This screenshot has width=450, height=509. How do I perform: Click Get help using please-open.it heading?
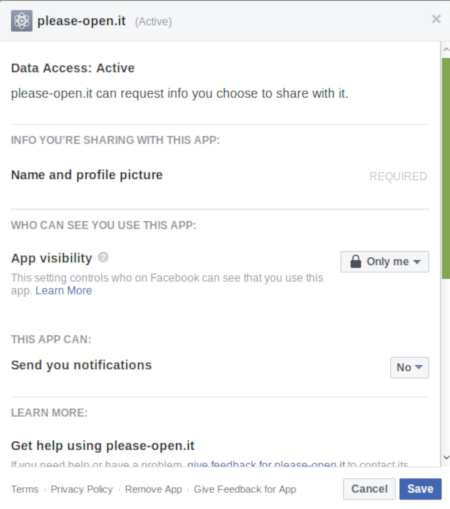coord(103,446)
